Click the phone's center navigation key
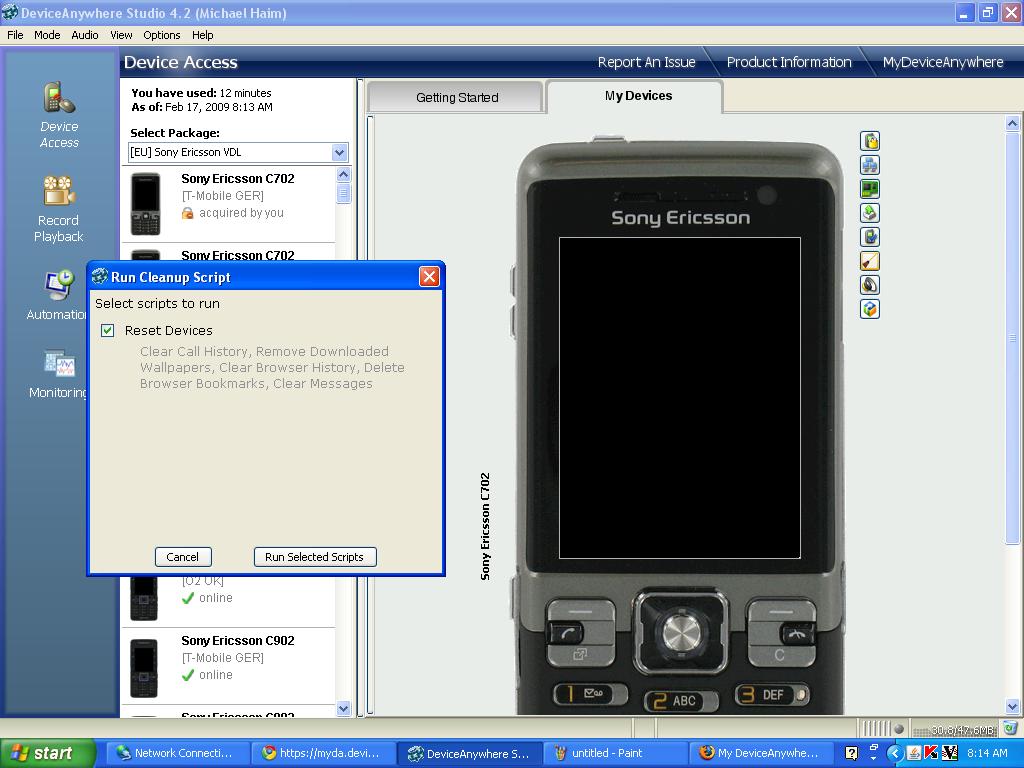1024x768 pixels. coord(681,632)
